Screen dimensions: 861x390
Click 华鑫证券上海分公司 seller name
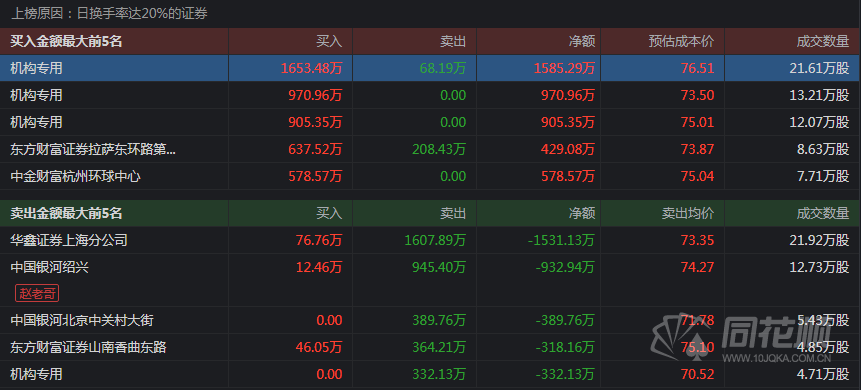[69, 240]
